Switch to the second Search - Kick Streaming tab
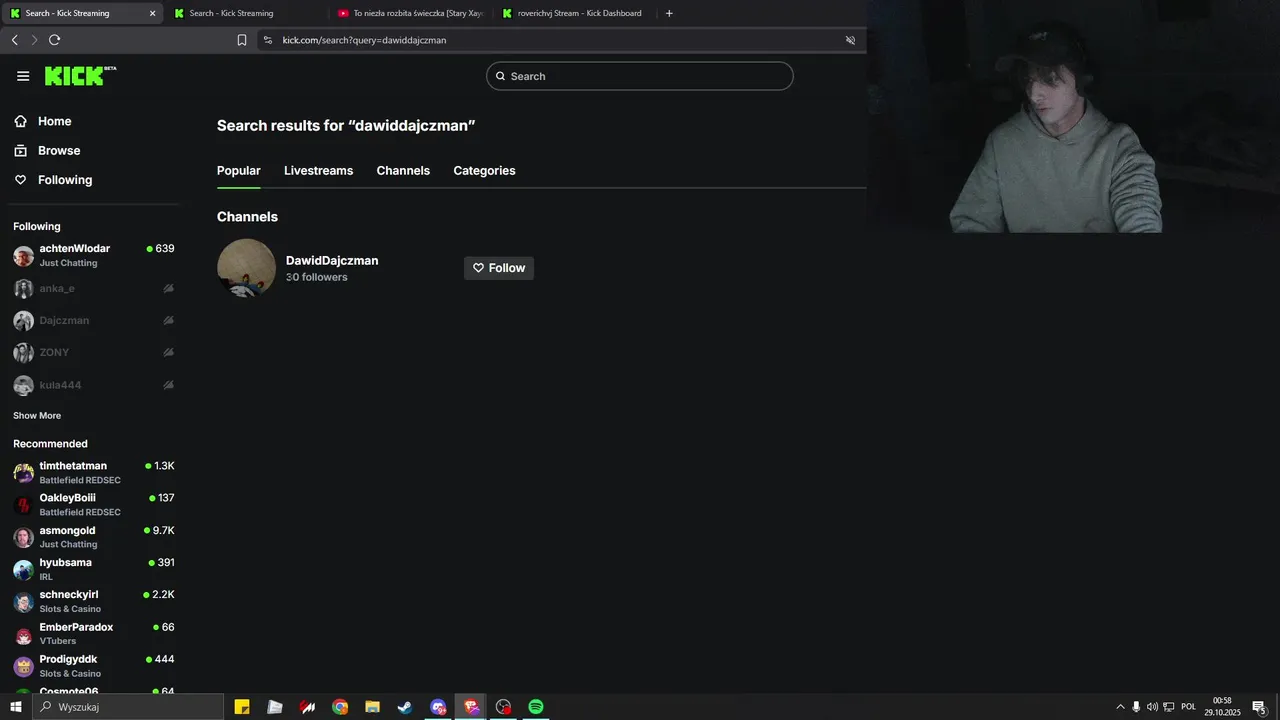Screen dimensions: 1280x720 pos(245,13)
